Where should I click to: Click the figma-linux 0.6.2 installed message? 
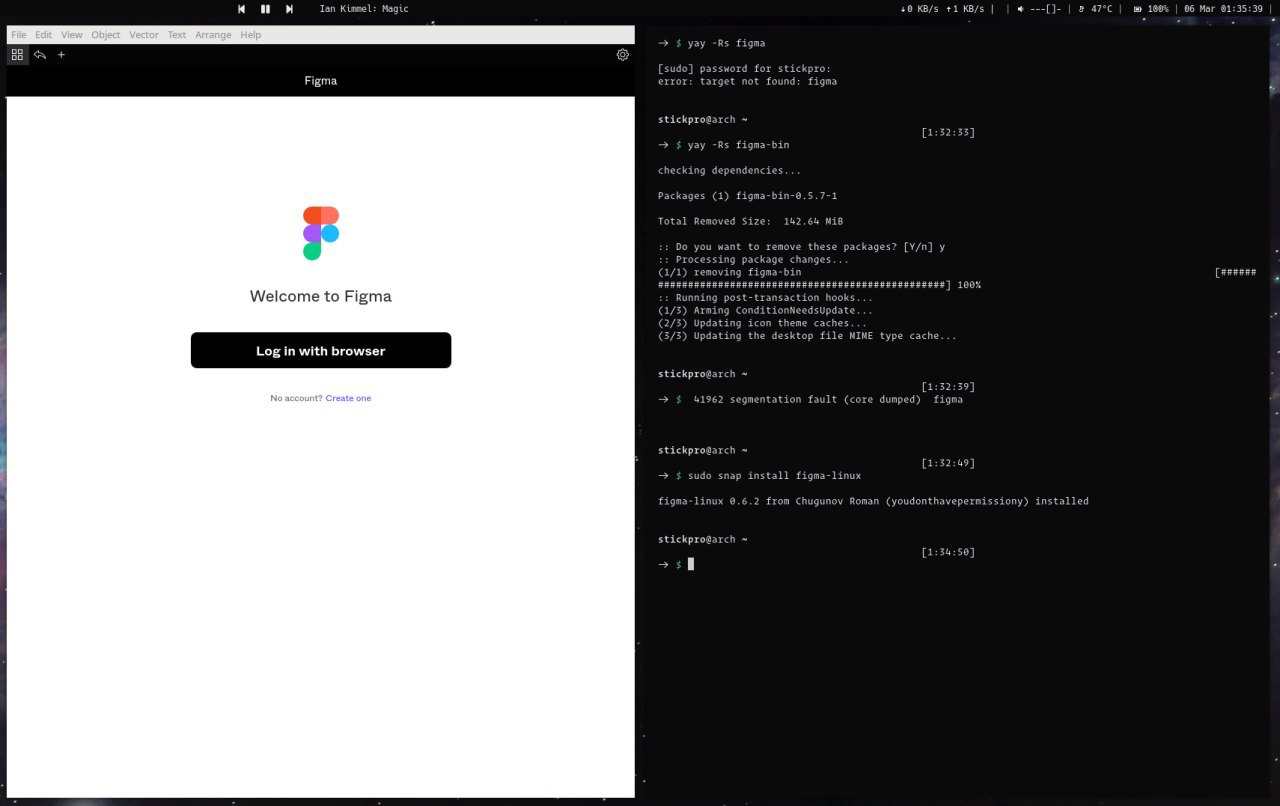click(x=873, y=501)
